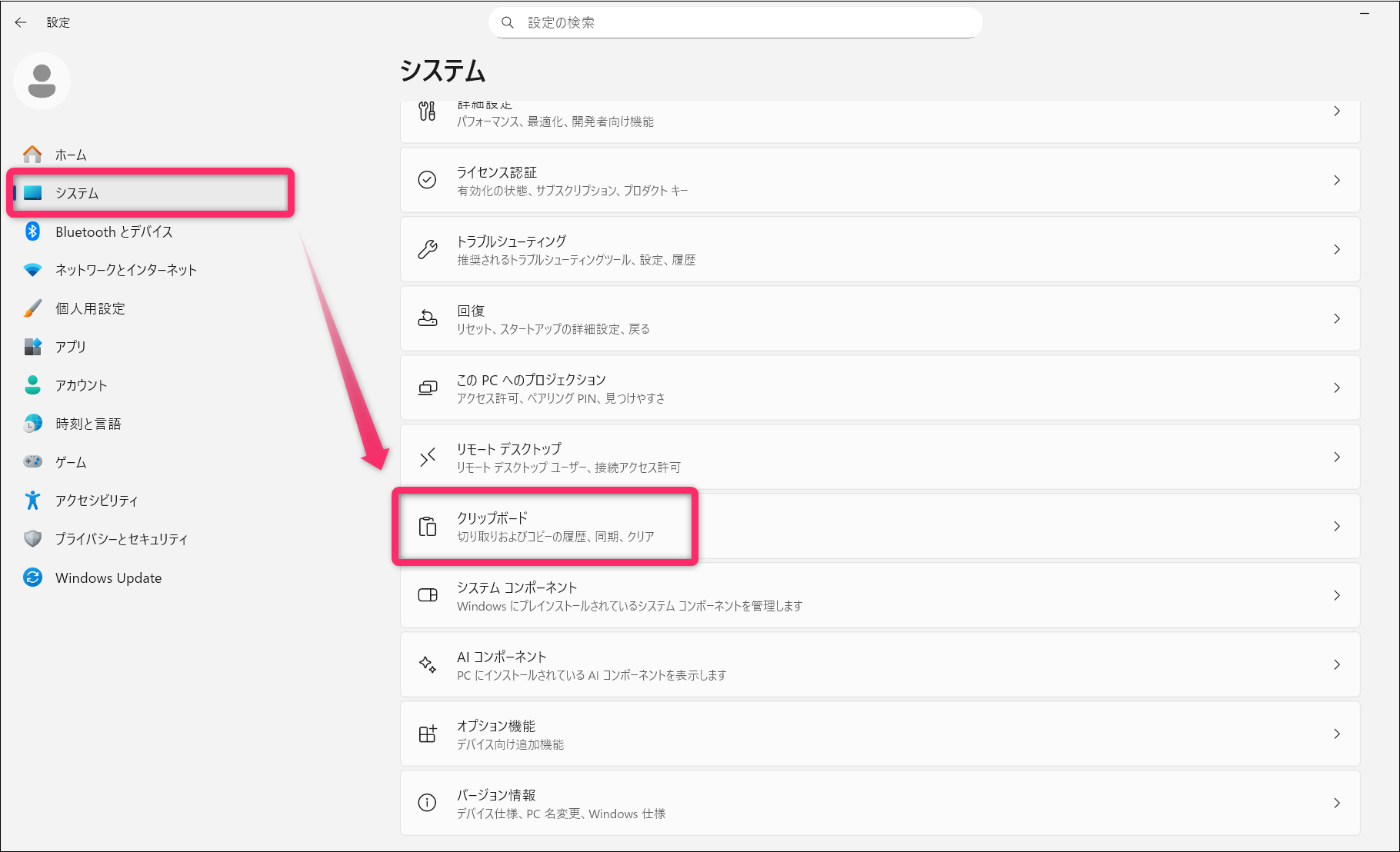
Task: Expand the 回復 chevron arrow
Action: pos(1337,318)
